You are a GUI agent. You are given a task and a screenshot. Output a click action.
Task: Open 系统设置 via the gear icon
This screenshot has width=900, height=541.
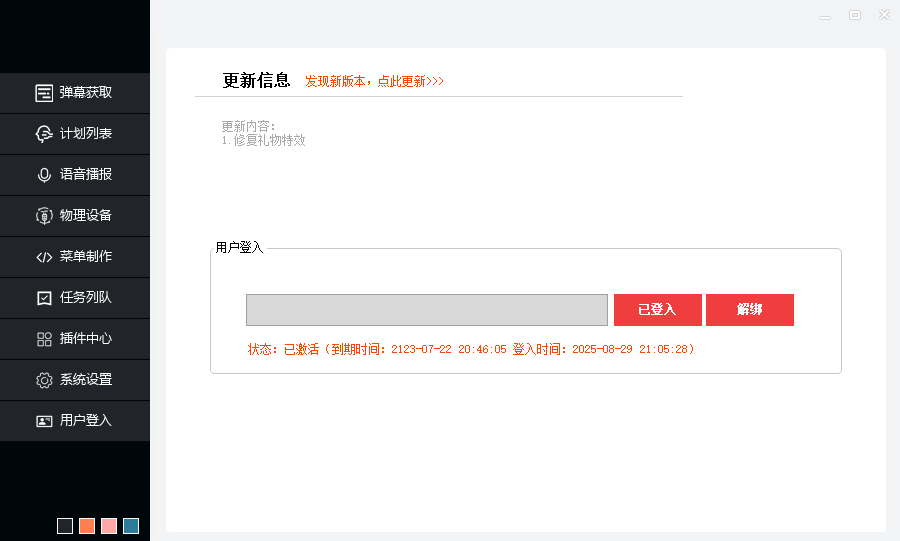44,380
